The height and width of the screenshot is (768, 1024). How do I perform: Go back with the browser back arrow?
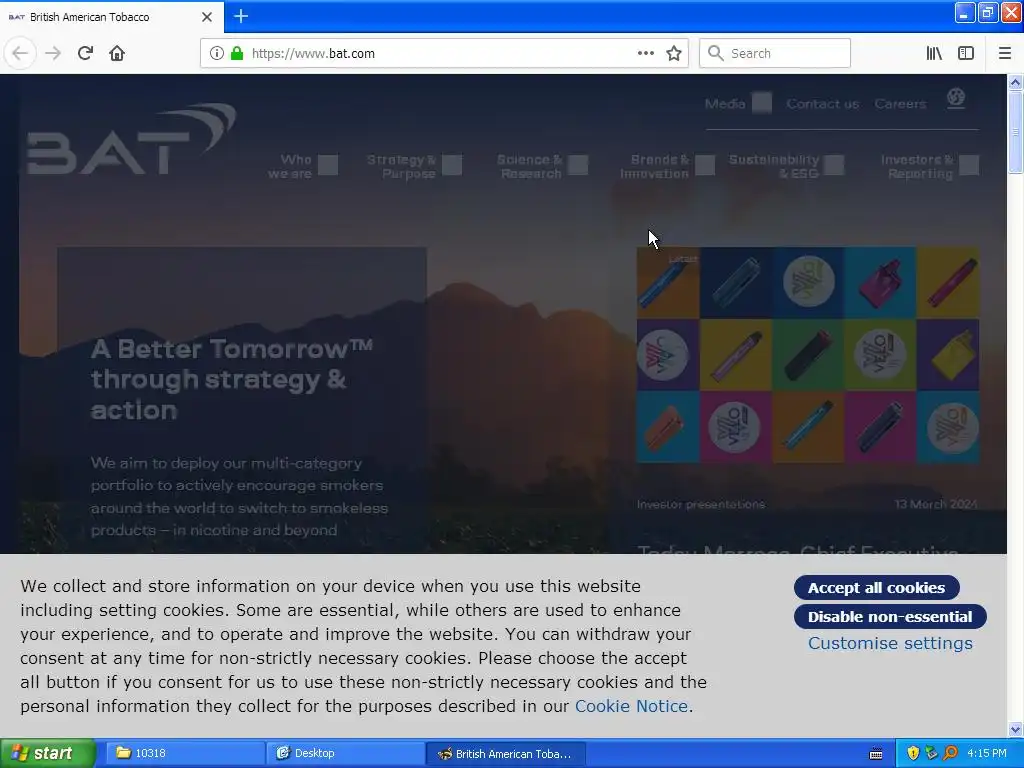20,54
